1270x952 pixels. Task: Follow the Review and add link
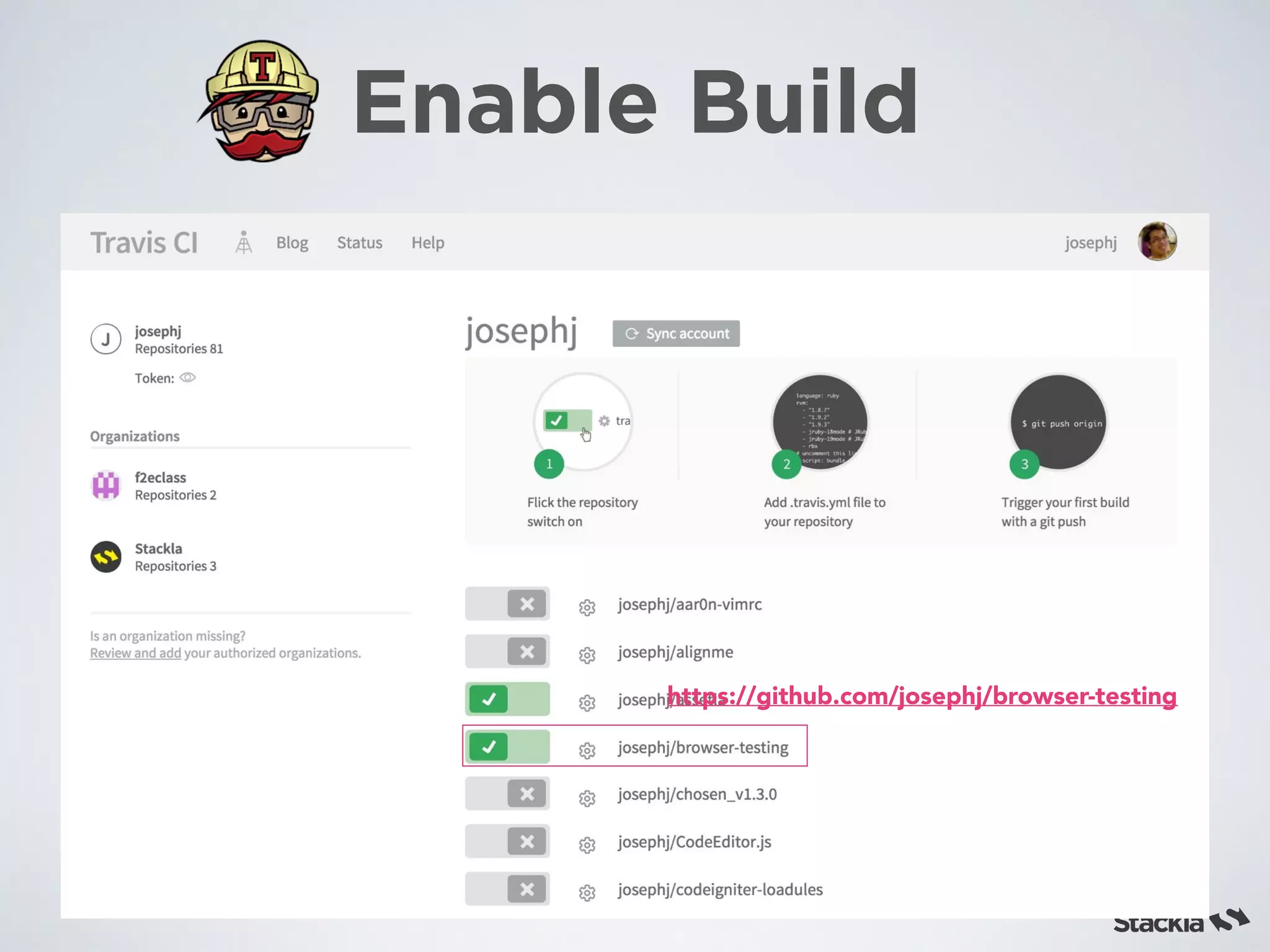(135, 653)
